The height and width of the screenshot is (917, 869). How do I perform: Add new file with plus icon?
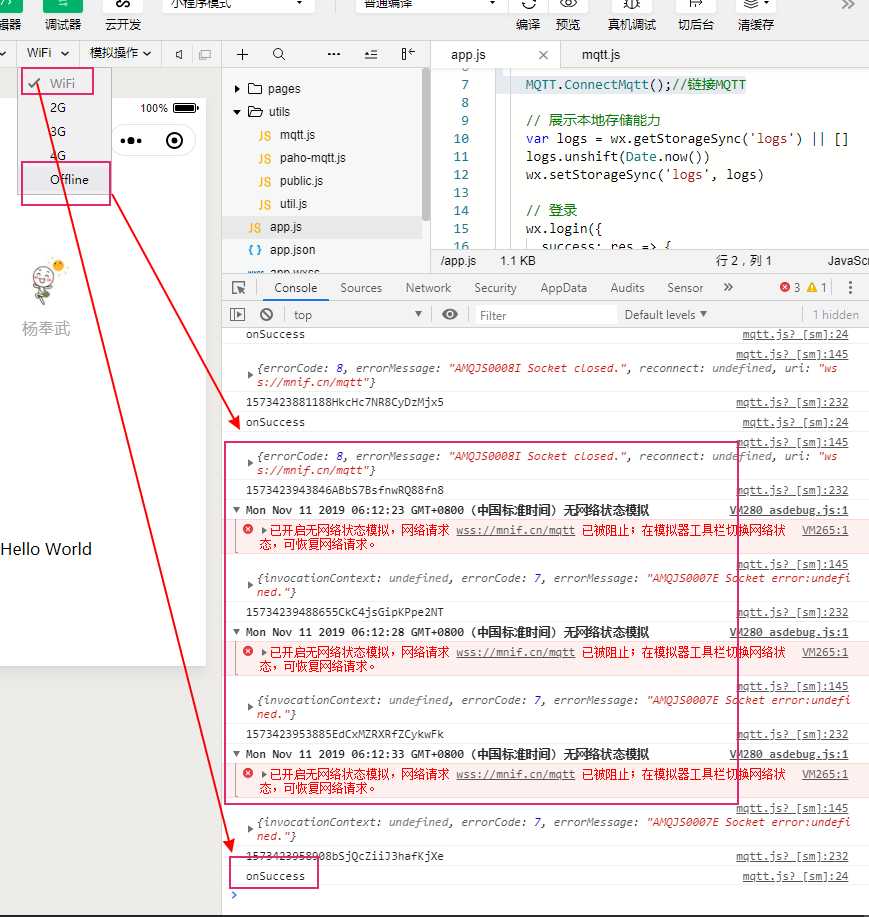242,54
